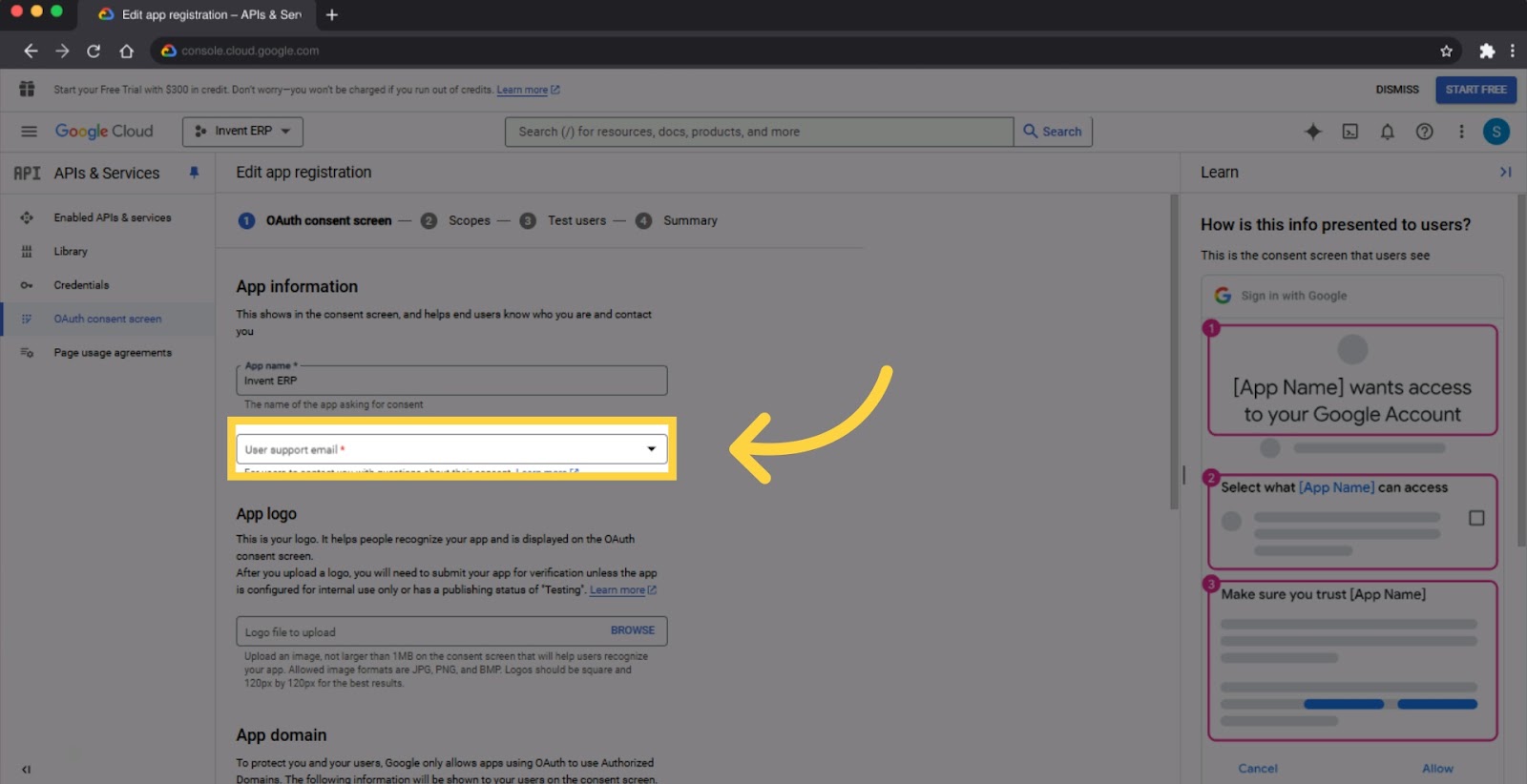Open the Google Cloud navigation hamburger menu

coord(29,132)
